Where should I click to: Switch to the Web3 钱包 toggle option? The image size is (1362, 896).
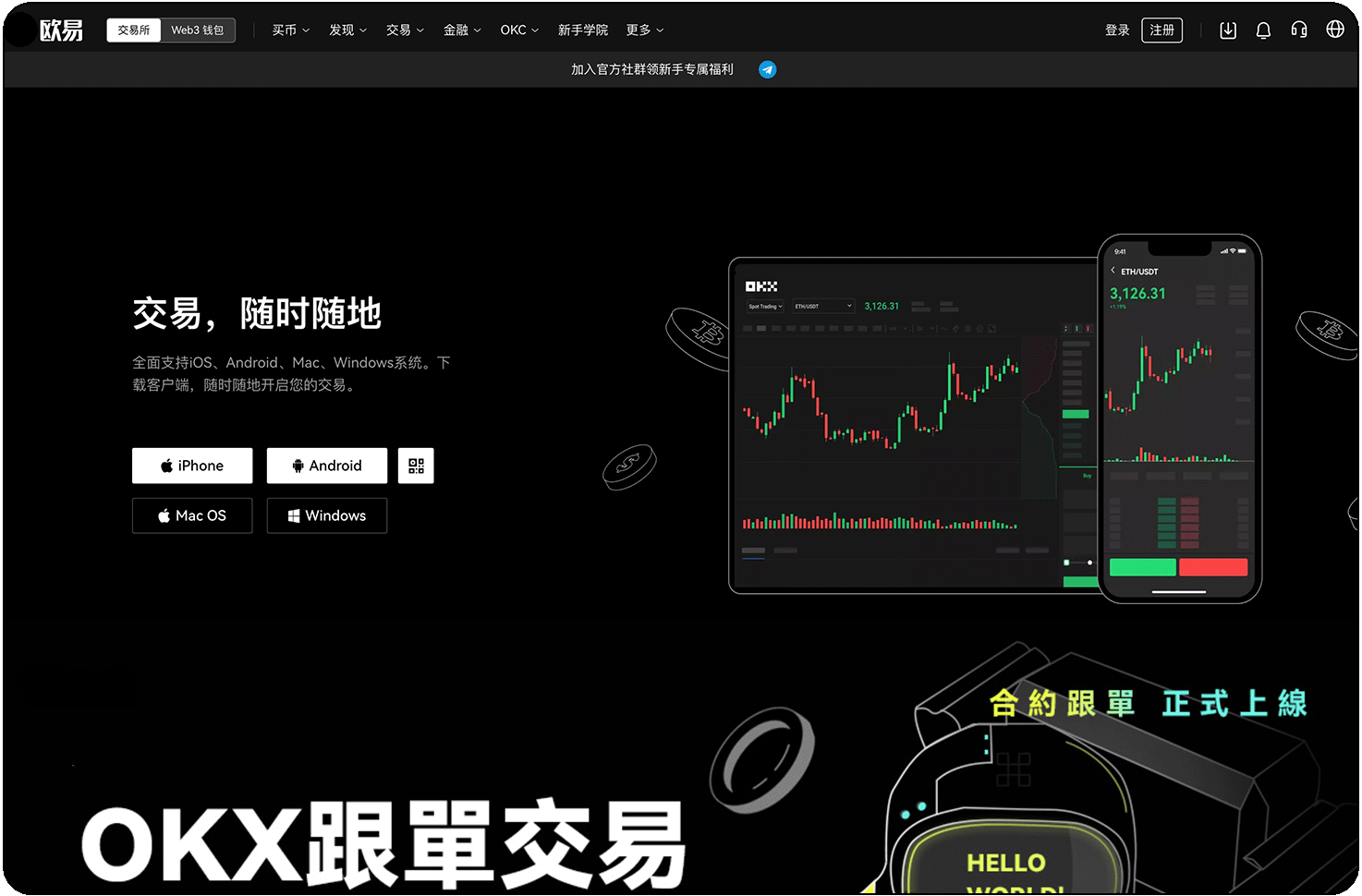[198, 30]
